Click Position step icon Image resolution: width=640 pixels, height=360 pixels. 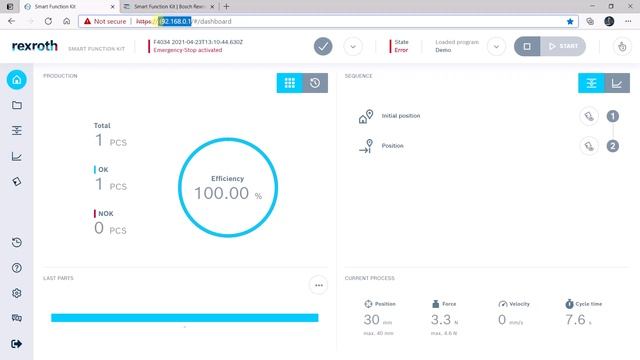pyautogui.click(x=366, y=147)
